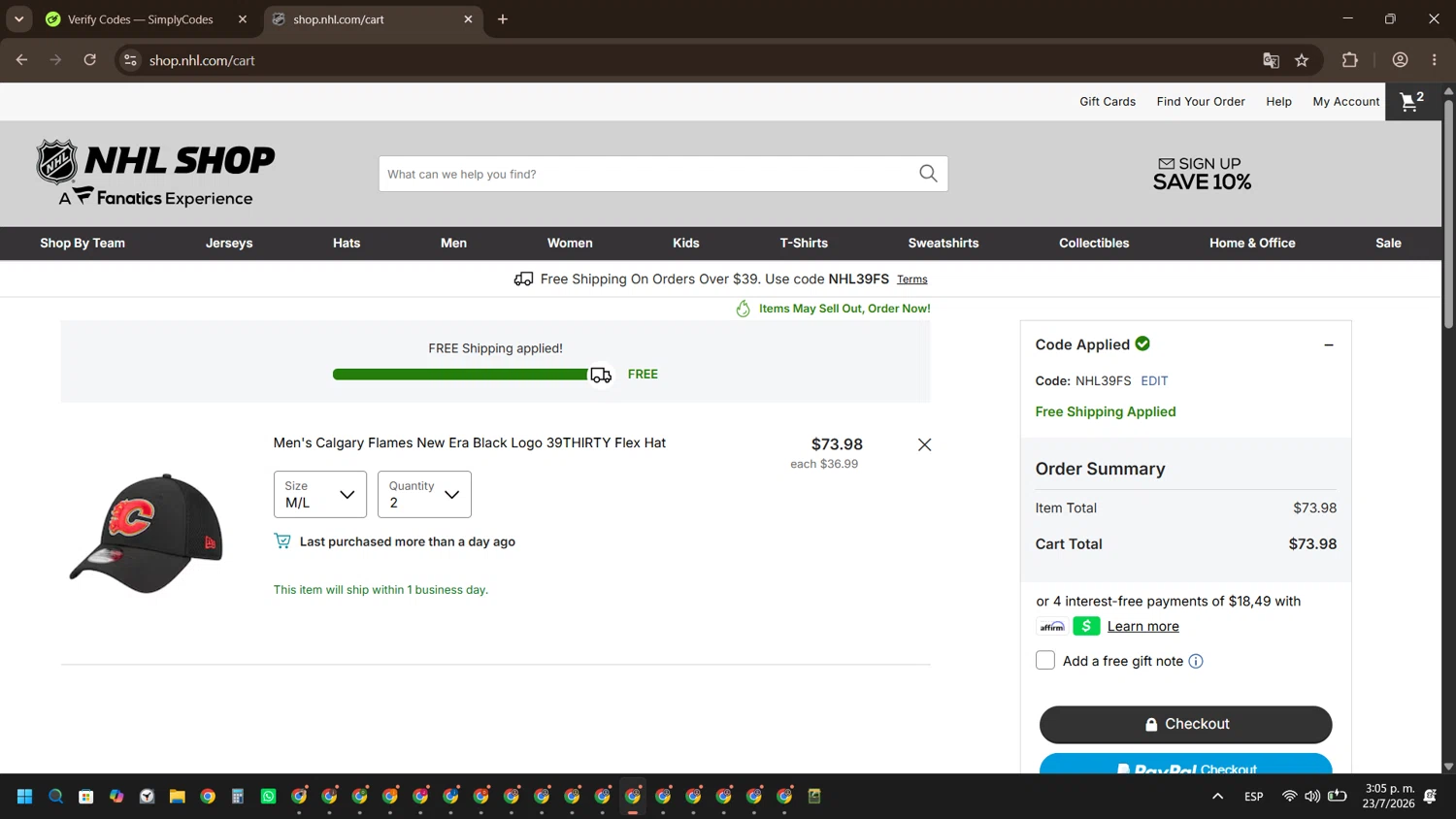This screenshot has height=819, width=1456.
Task: Open WhatsApp from the taskbar
Action: pos(268,796)
